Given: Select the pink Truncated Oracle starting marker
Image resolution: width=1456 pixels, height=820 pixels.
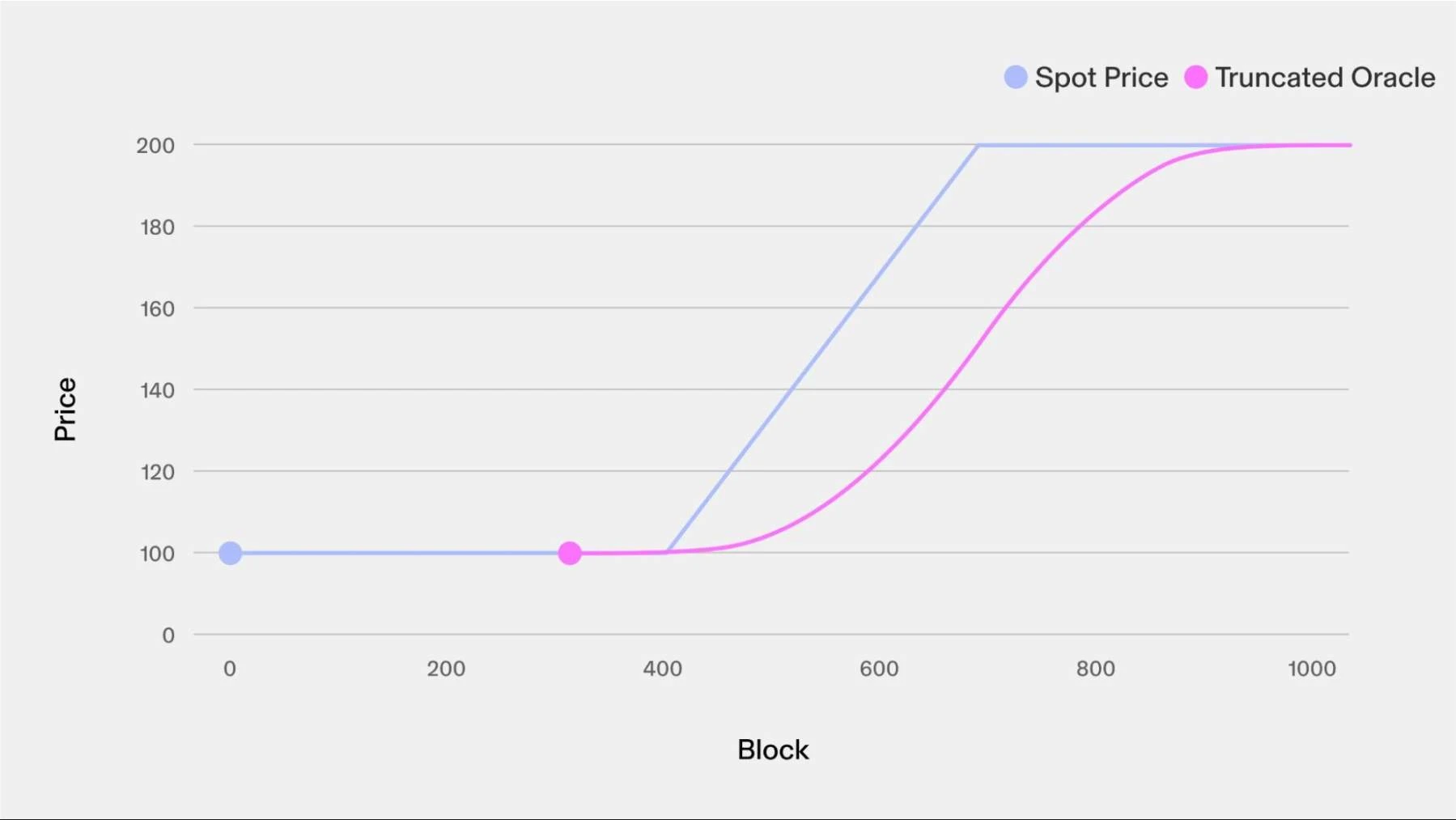Looking at the screenshot, I should 570,553.
